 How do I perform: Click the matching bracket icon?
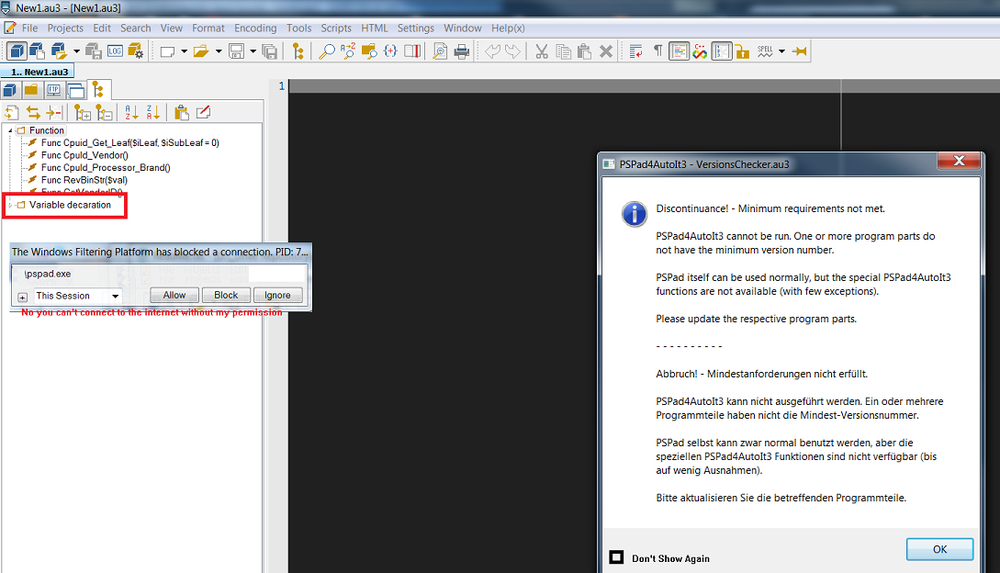click(390, 52)
